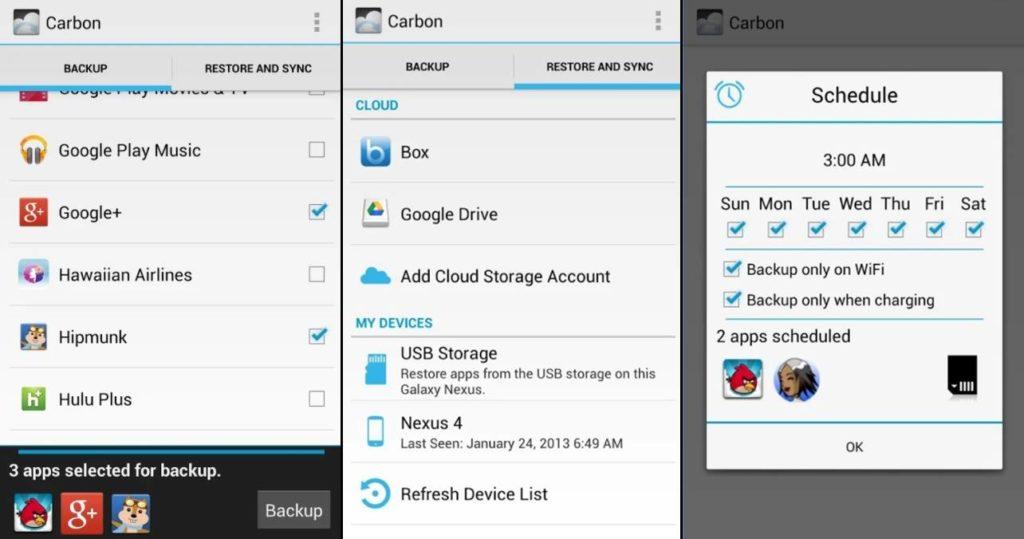Image resolution: width=1024 pixels, height=539 pixels.
Task: Select Add Cloud Storage Account
Action: pos(505,276)
